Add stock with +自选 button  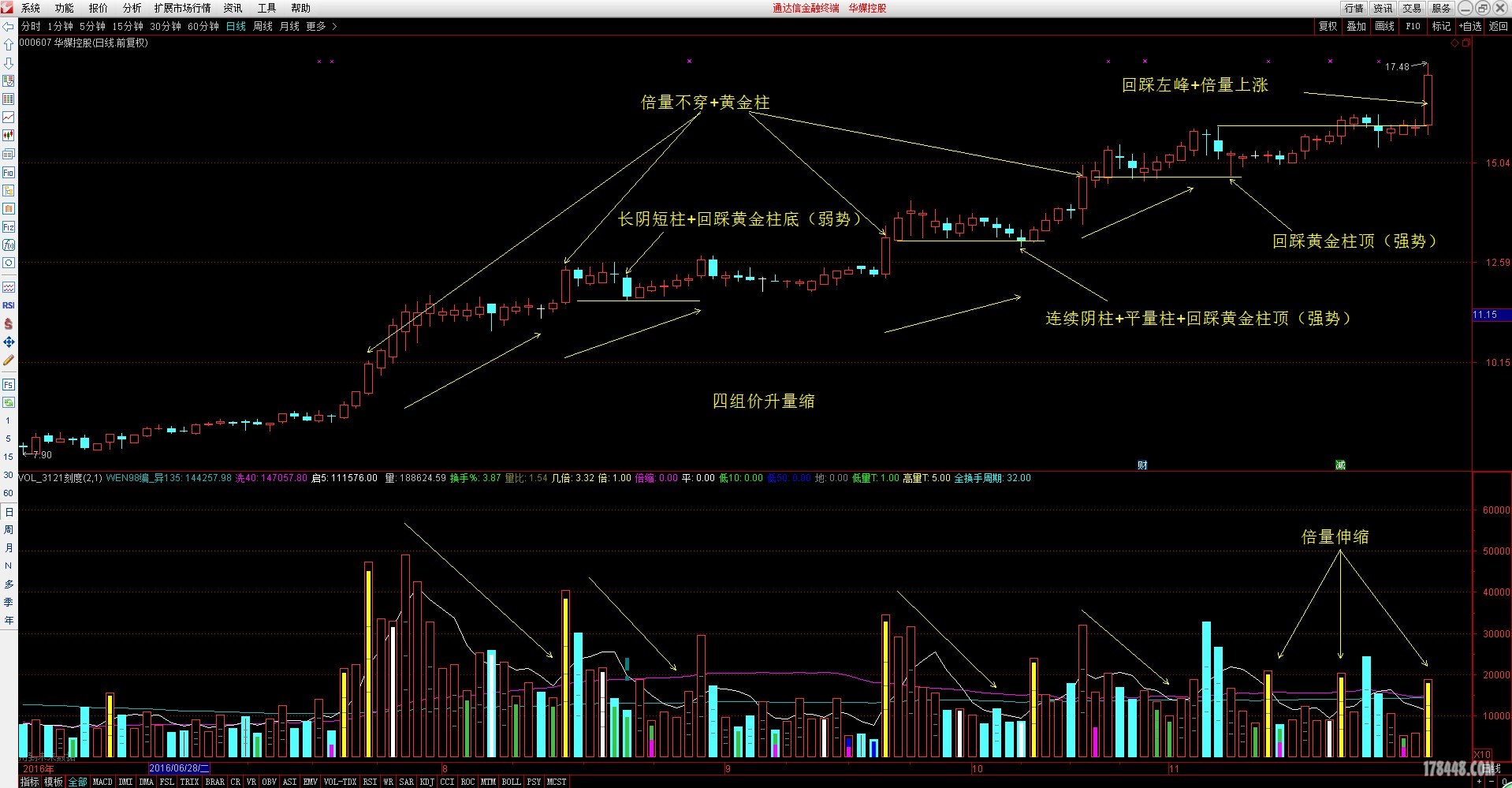1470,26
